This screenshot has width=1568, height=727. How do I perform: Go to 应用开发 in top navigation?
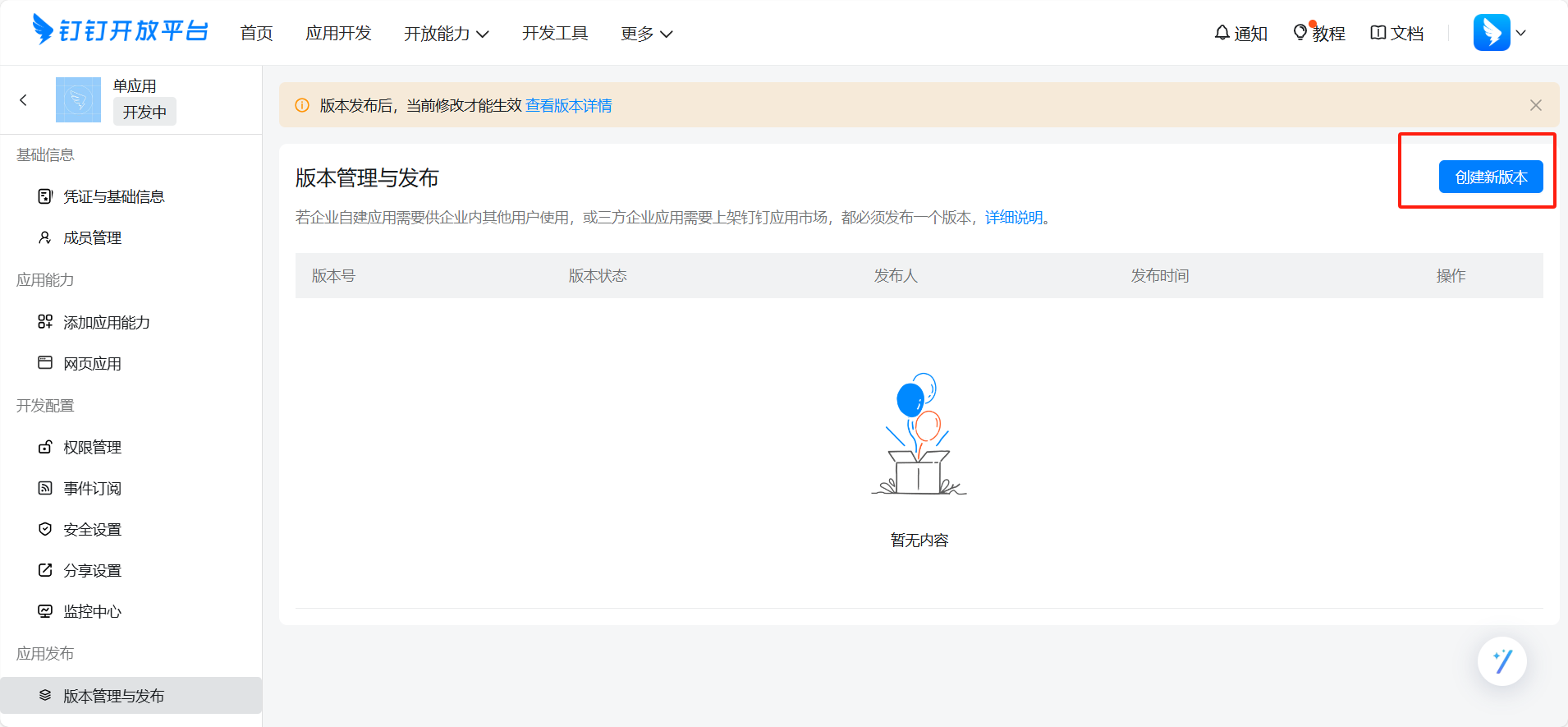[x=338, y=33]
